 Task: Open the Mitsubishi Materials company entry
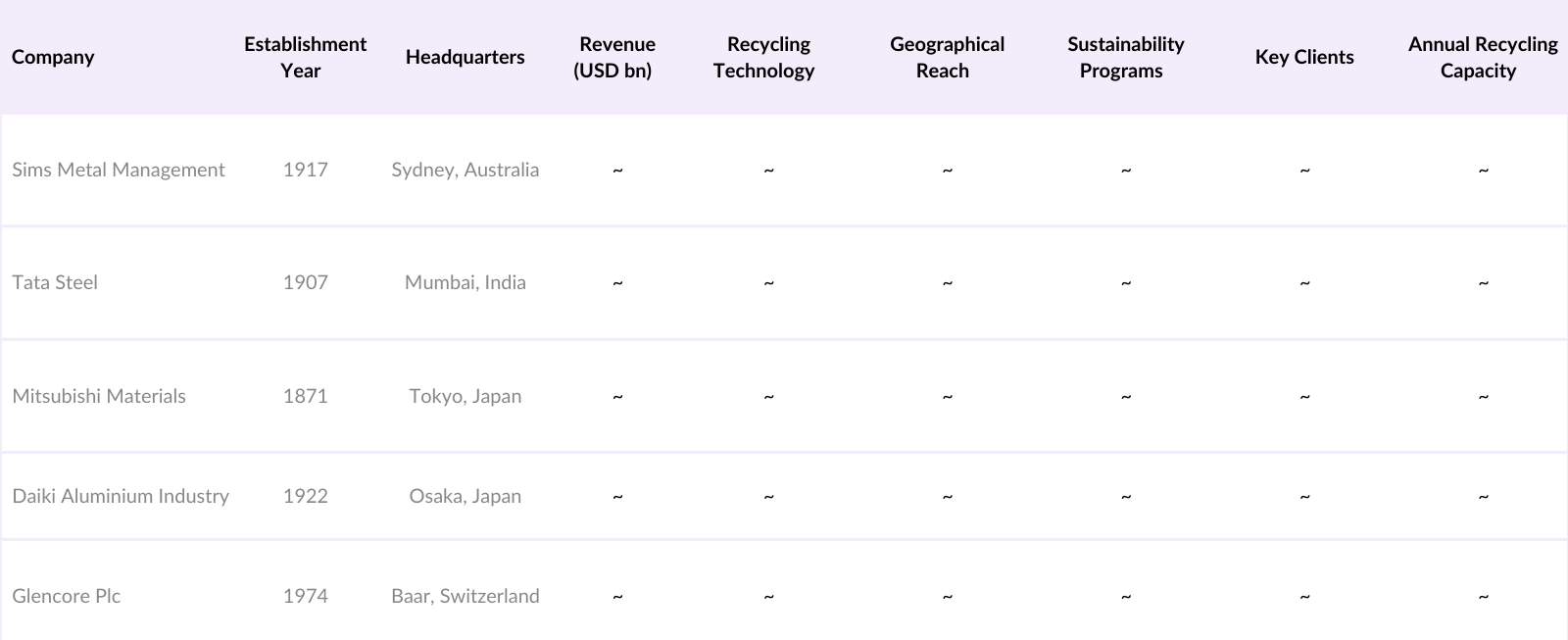tap(99, 396)
